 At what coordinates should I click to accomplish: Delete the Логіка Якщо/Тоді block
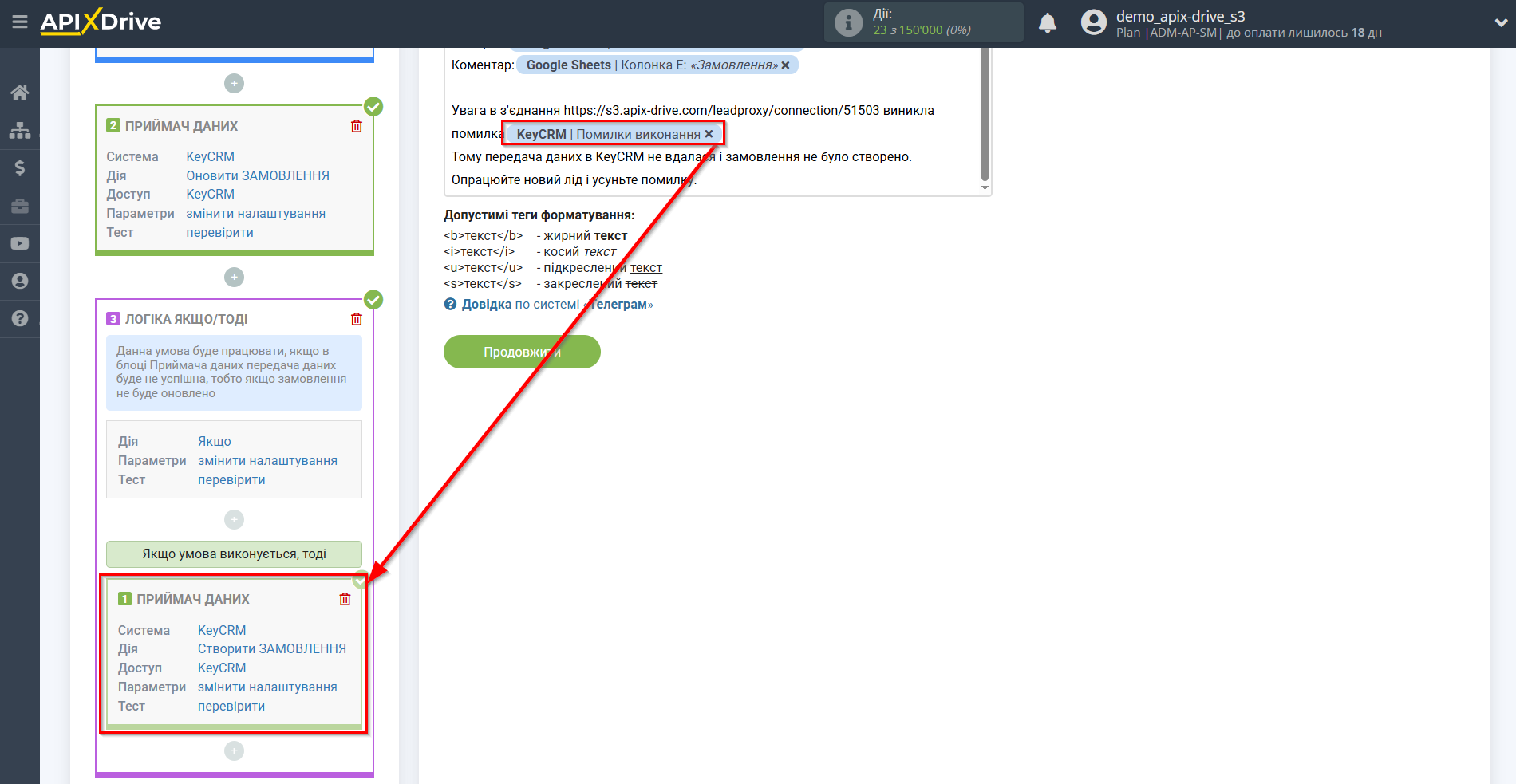click(x=357, y=319)
